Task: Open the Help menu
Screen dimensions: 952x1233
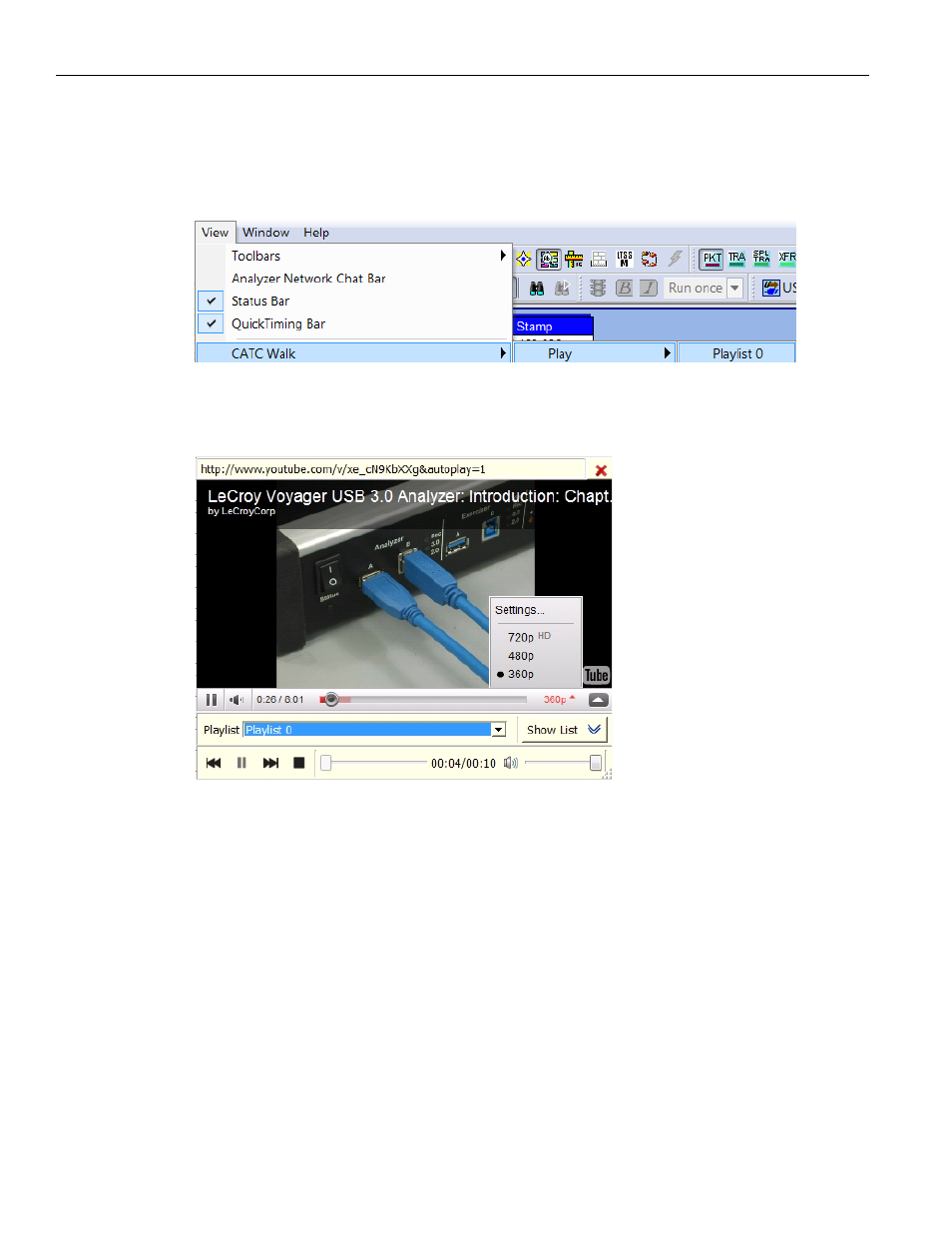Action: 316,233
